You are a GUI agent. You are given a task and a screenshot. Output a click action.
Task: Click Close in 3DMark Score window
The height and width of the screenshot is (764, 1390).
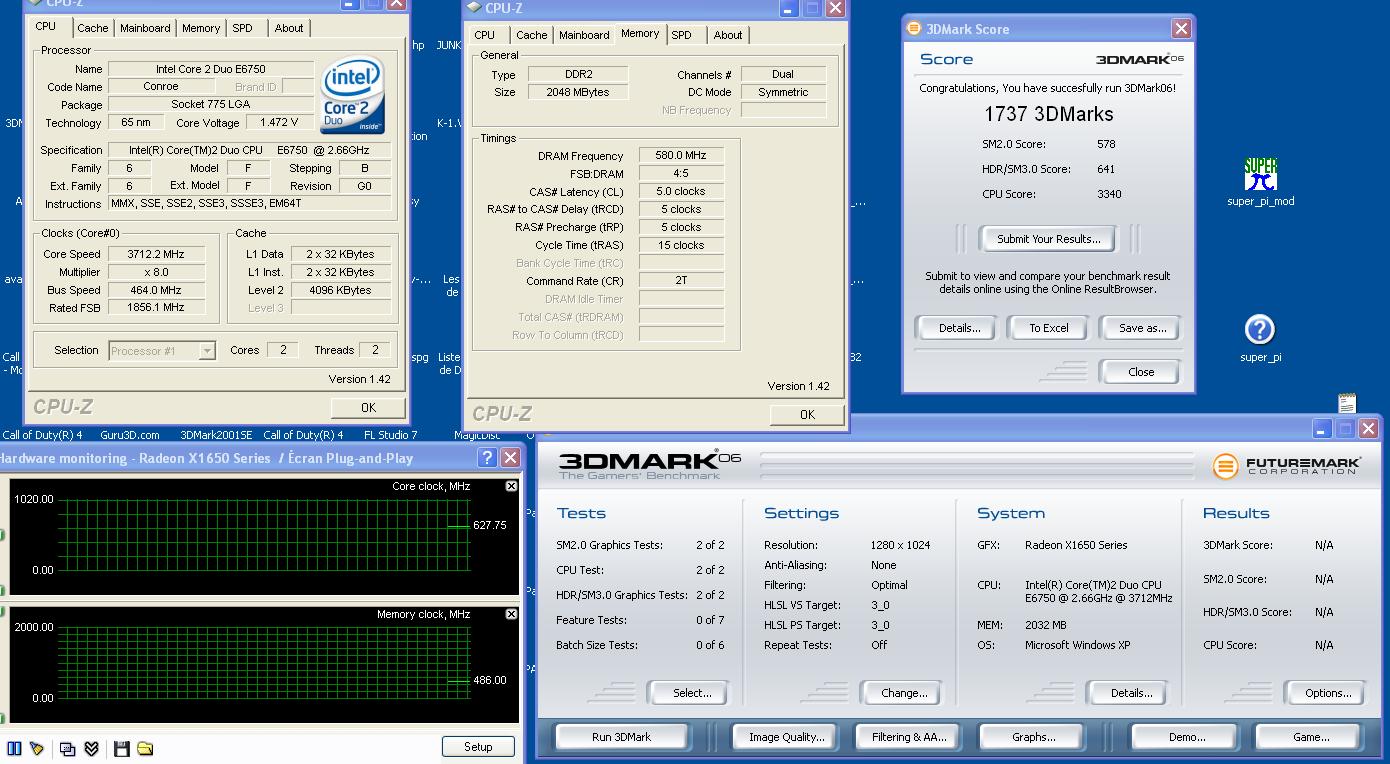[1141, 371]
